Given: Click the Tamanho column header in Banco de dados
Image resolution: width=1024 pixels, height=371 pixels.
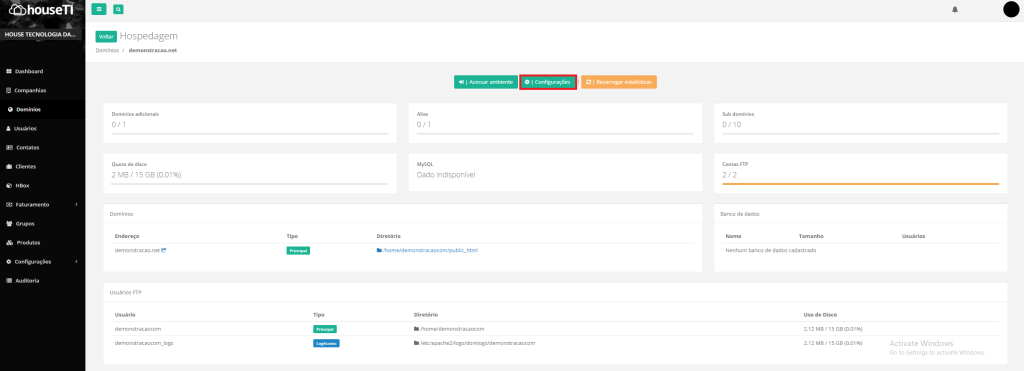Looking at the screenshot, I should pos(811,236).
